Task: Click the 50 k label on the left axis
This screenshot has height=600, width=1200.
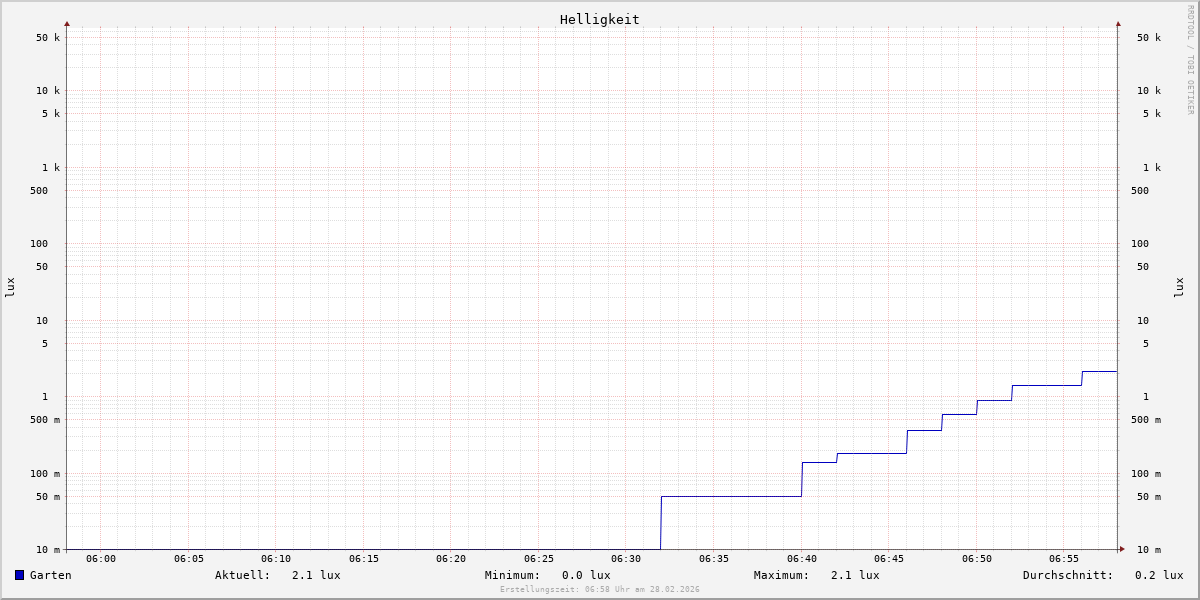Action: coord(48,38)
